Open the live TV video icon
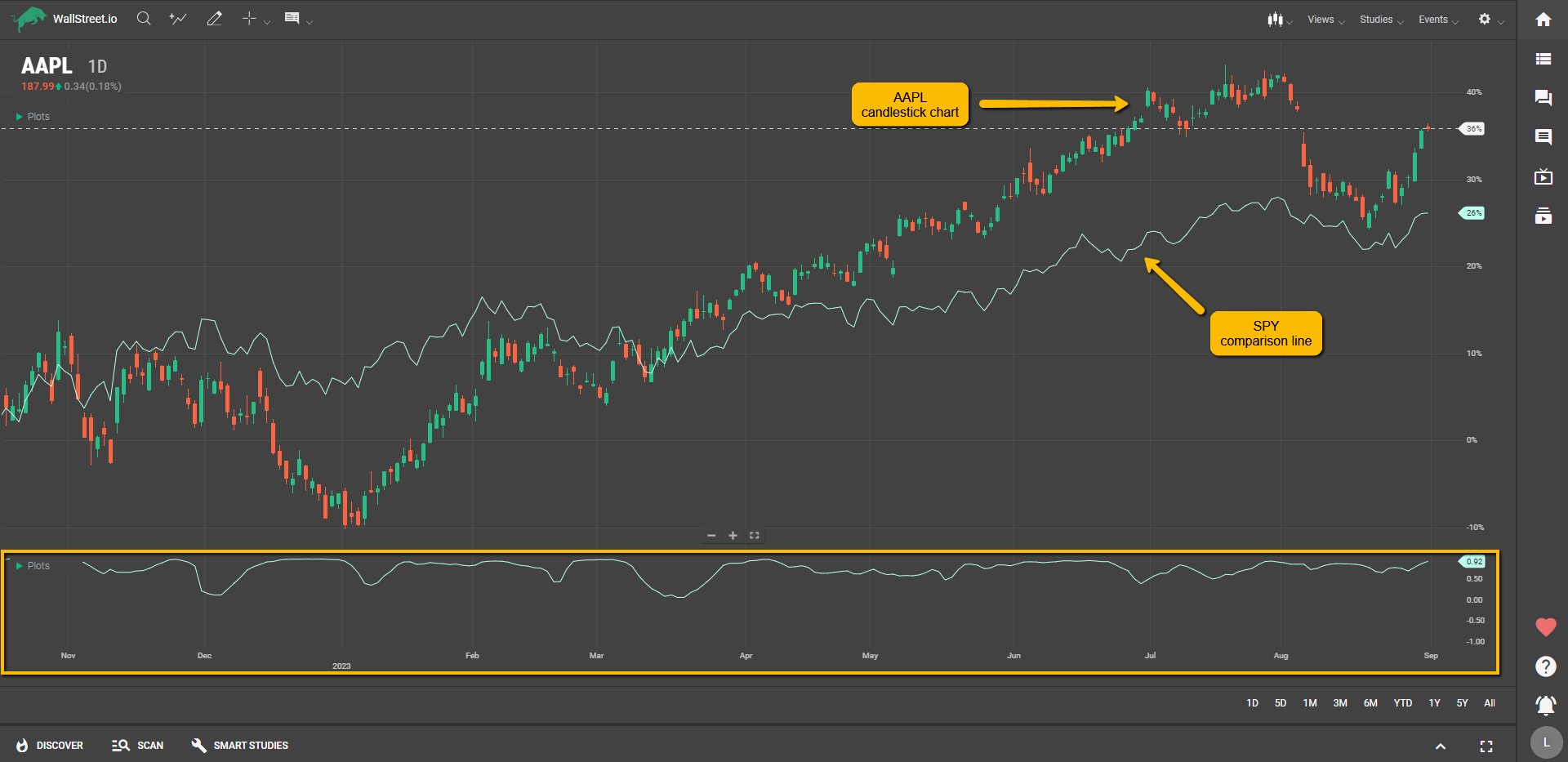The width and height of the screenshot is (1568, 762). point(1543,176)
